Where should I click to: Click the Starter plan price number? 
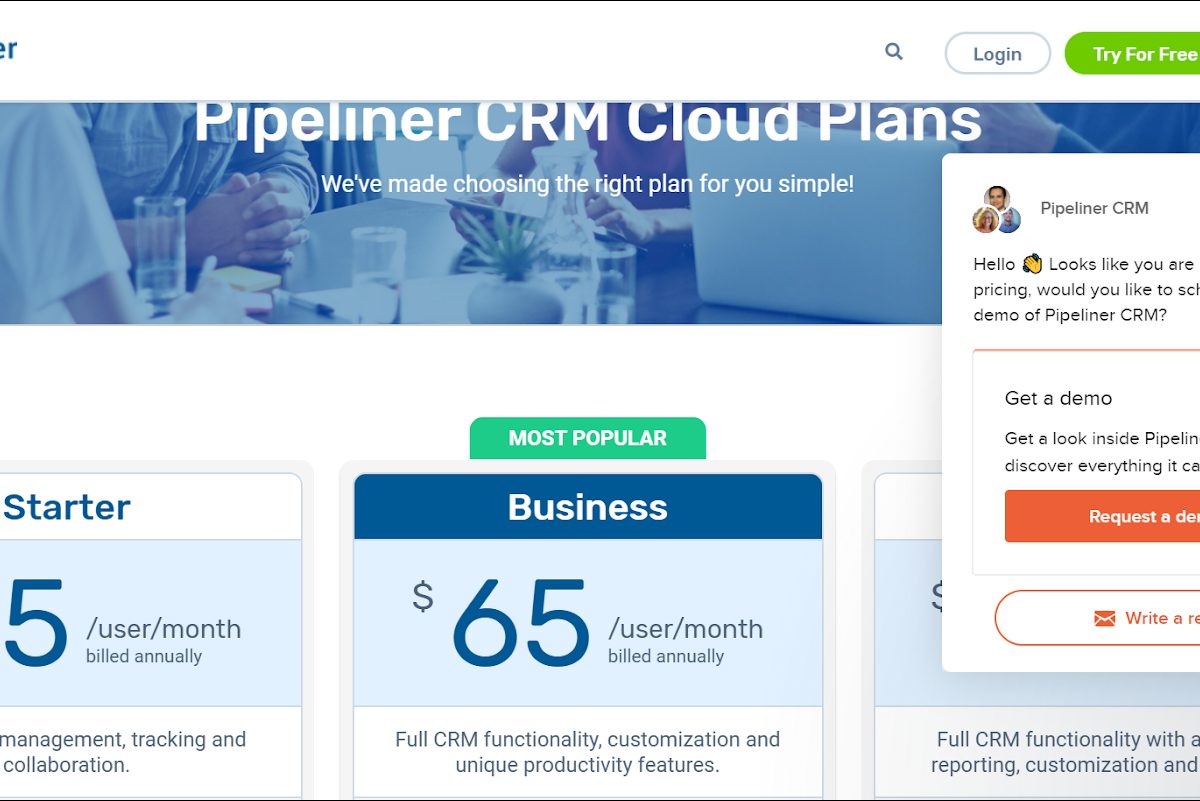36,624
